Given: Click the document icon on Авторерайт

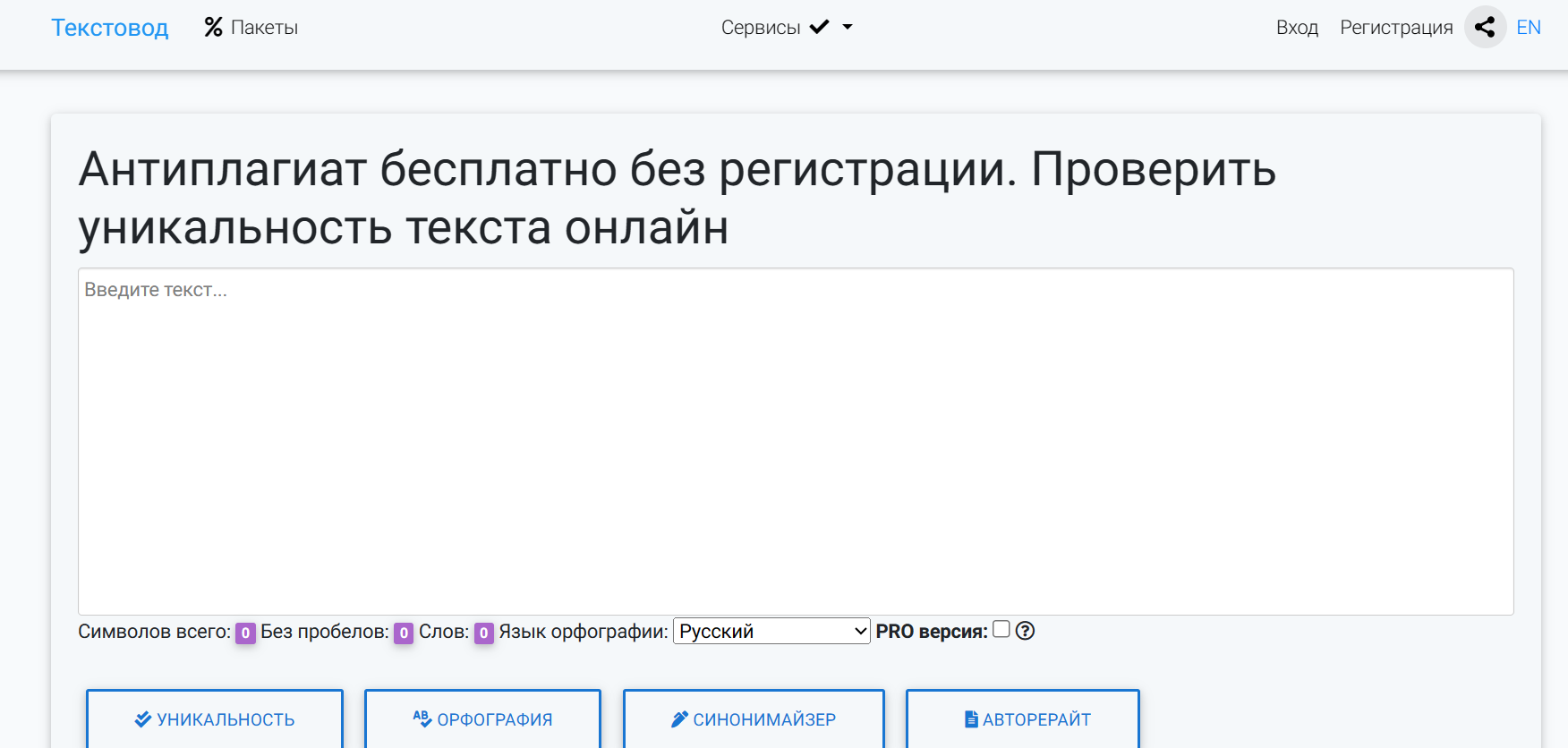Looking at the screenshot, I should [971, 719].
